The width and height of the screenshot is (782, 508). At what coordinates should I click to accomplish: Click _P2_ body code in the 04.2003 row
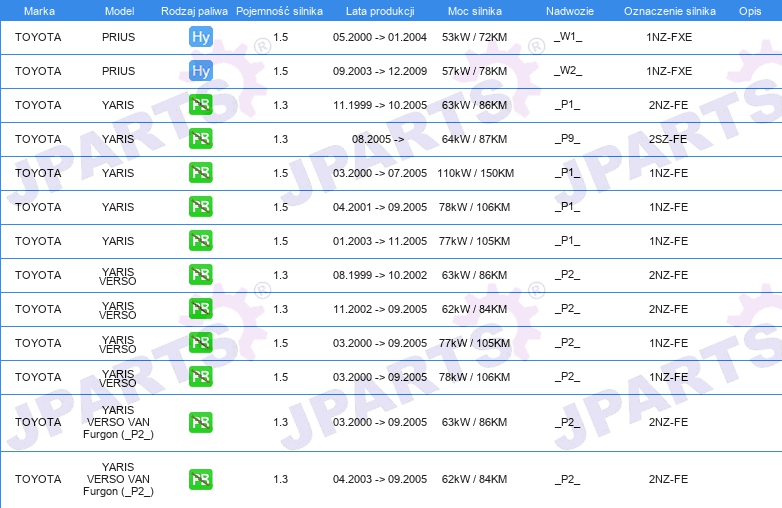tap(568, 479)
